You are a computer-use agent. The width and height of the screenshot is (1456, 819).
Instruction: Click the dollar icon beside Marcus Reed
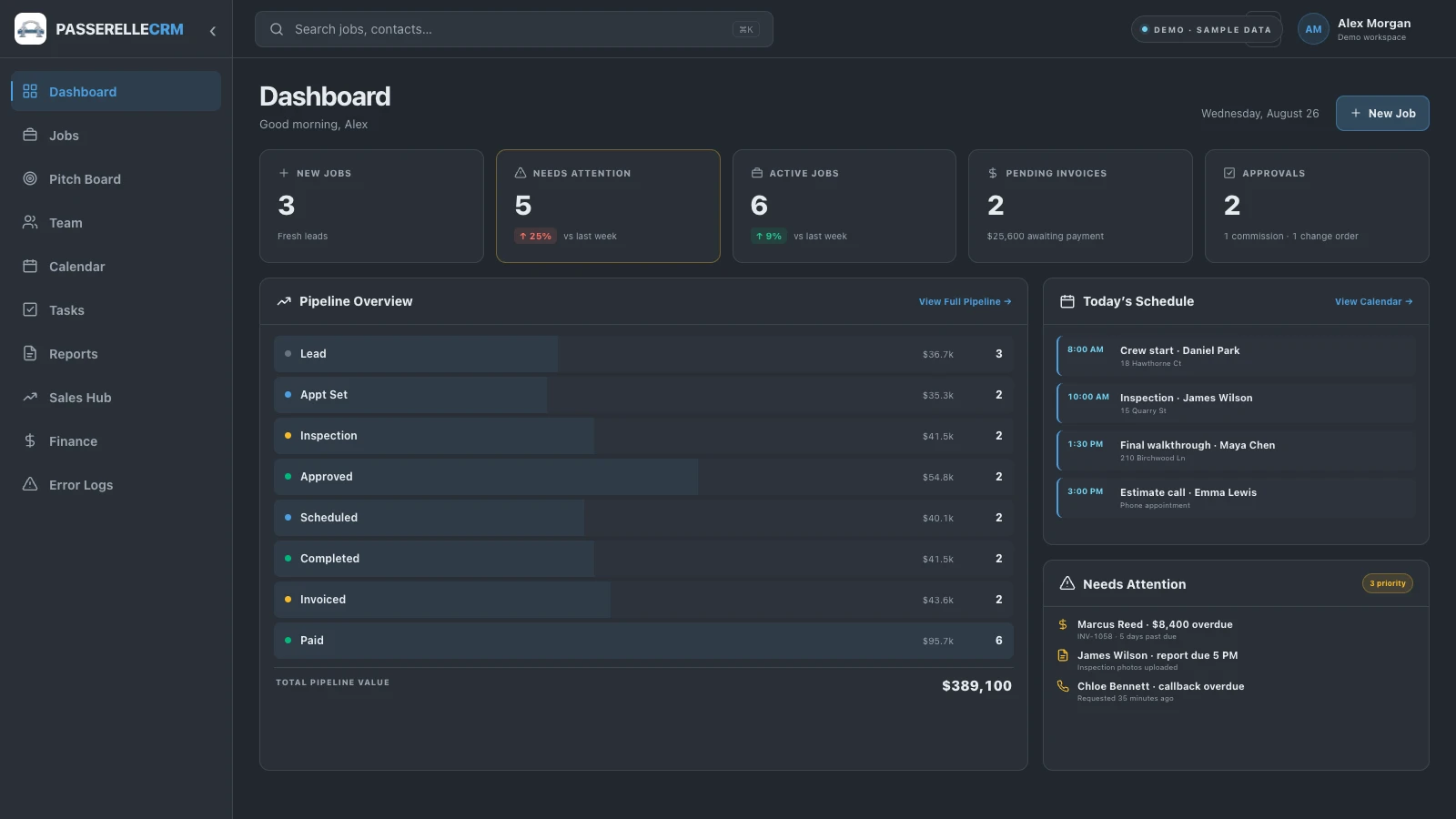pyautogui.click(x=1063, y=624)
